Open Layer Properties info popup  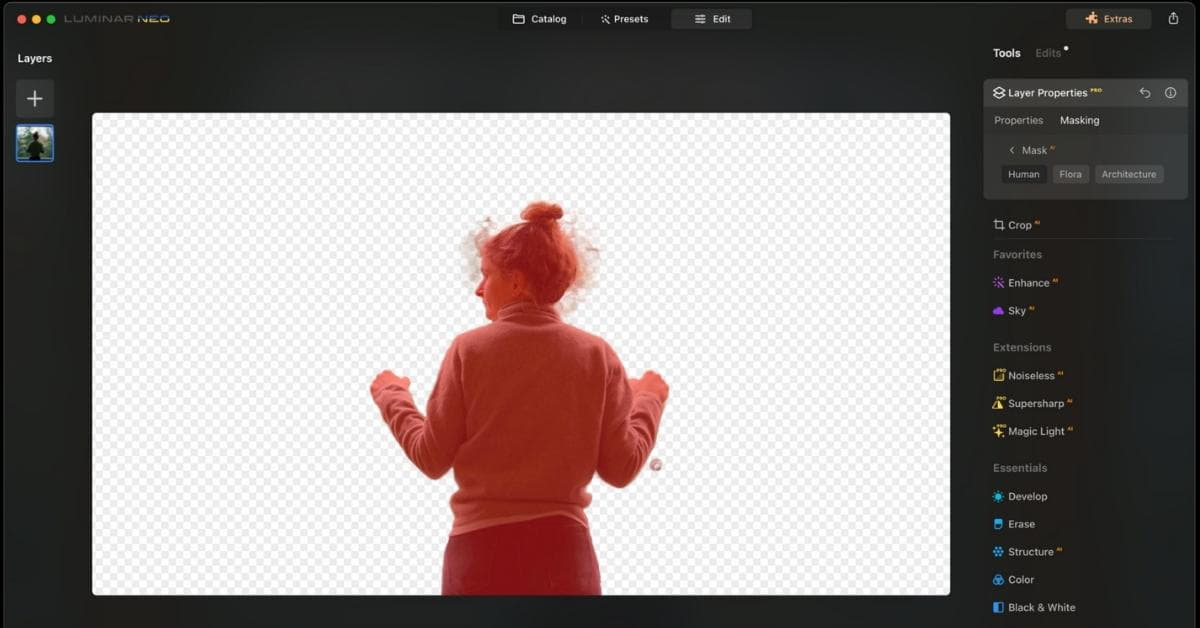[1170, 92]
